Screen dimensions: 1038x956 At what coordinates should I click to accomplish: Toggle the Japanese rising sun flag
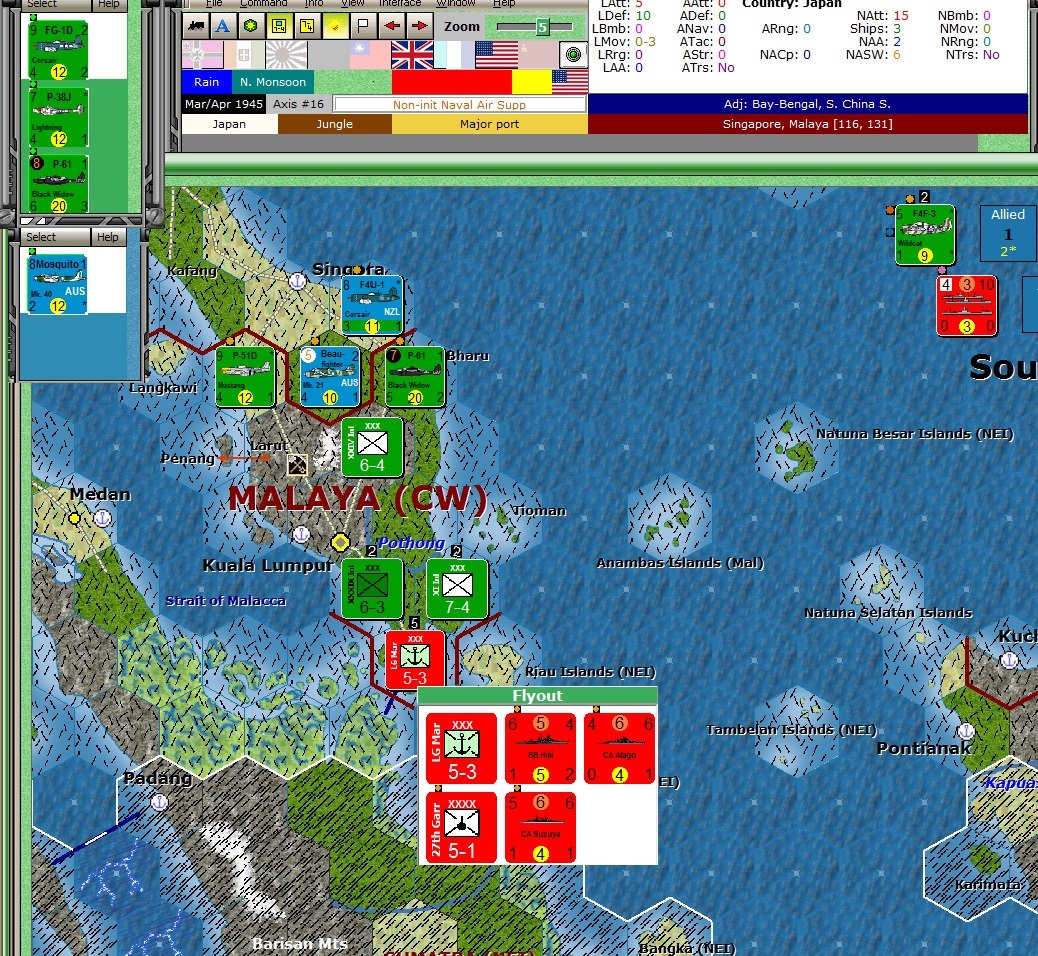(x=286, y=55)
